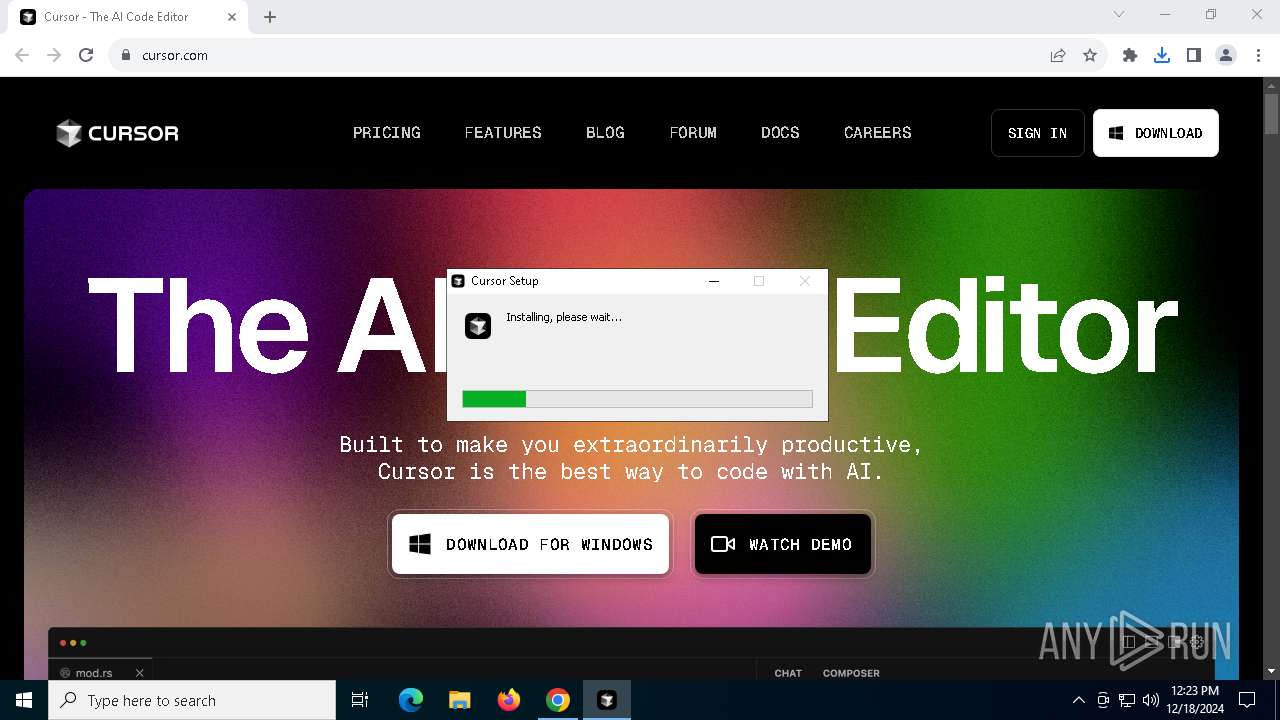Open the CAREERS nav link
This screenshot has height=720, width=1280.
click(x=878, y=132)
